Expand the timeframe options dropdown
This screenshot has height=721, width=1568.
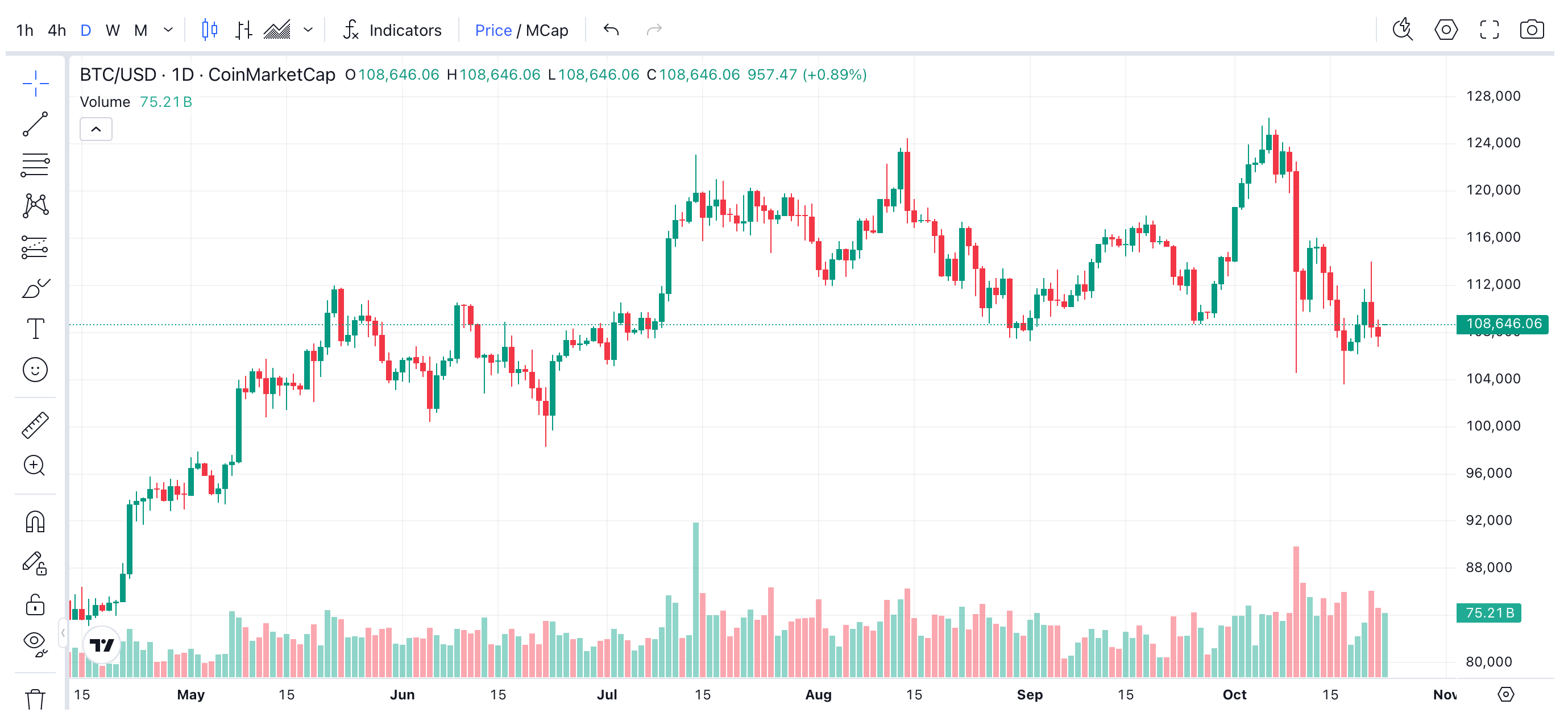pos(169,29)
